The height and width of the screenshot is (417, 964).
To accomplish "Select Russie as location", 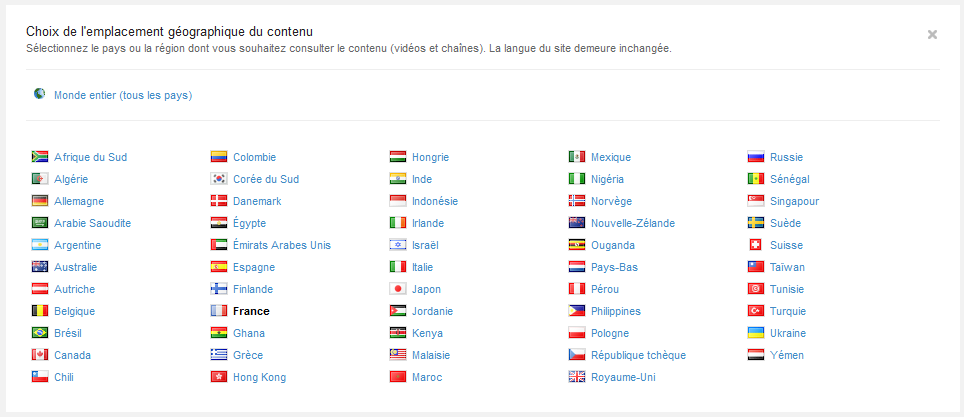I will 786,157.
